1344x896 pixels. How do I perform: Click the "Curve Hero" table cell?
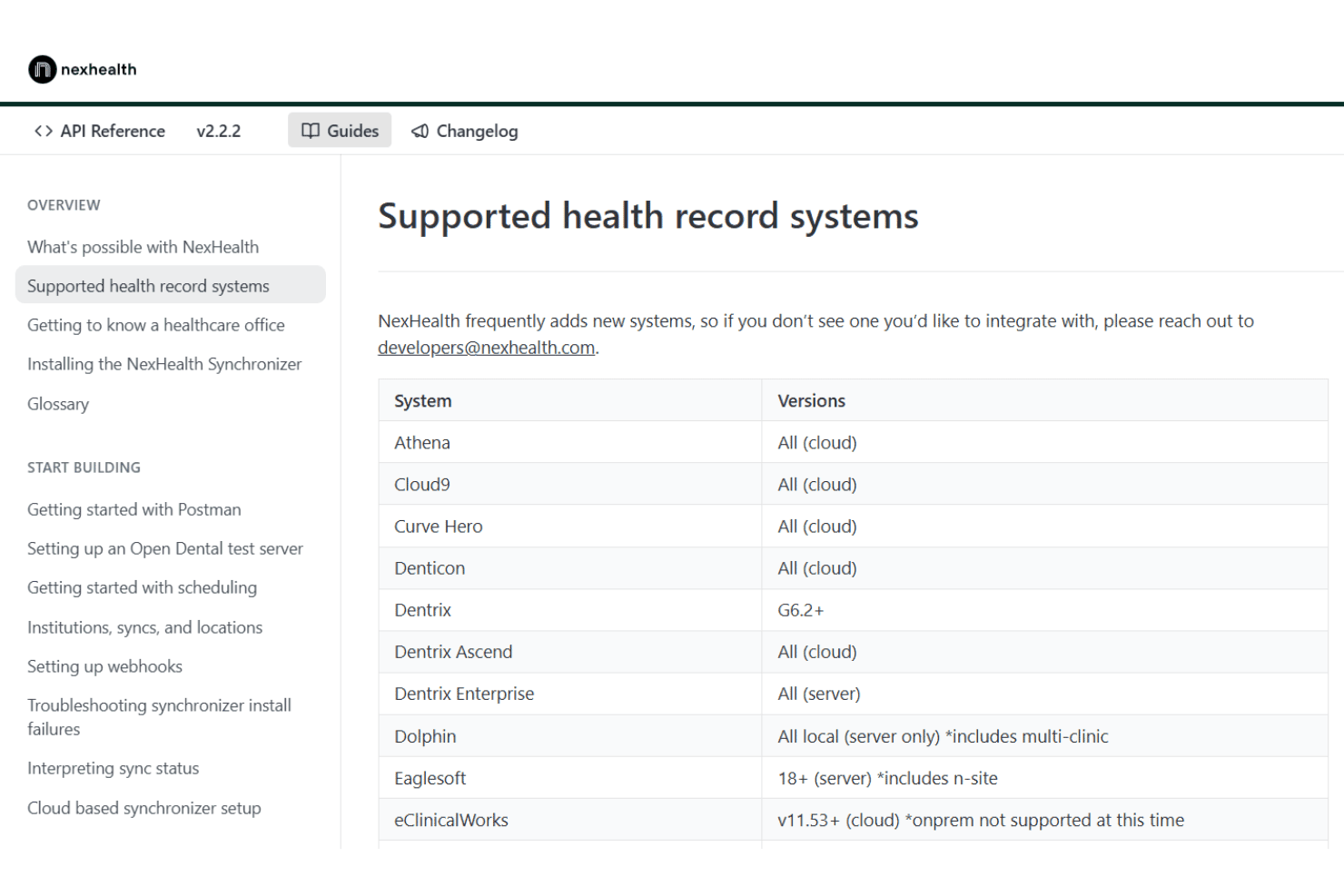pos(570,526)
